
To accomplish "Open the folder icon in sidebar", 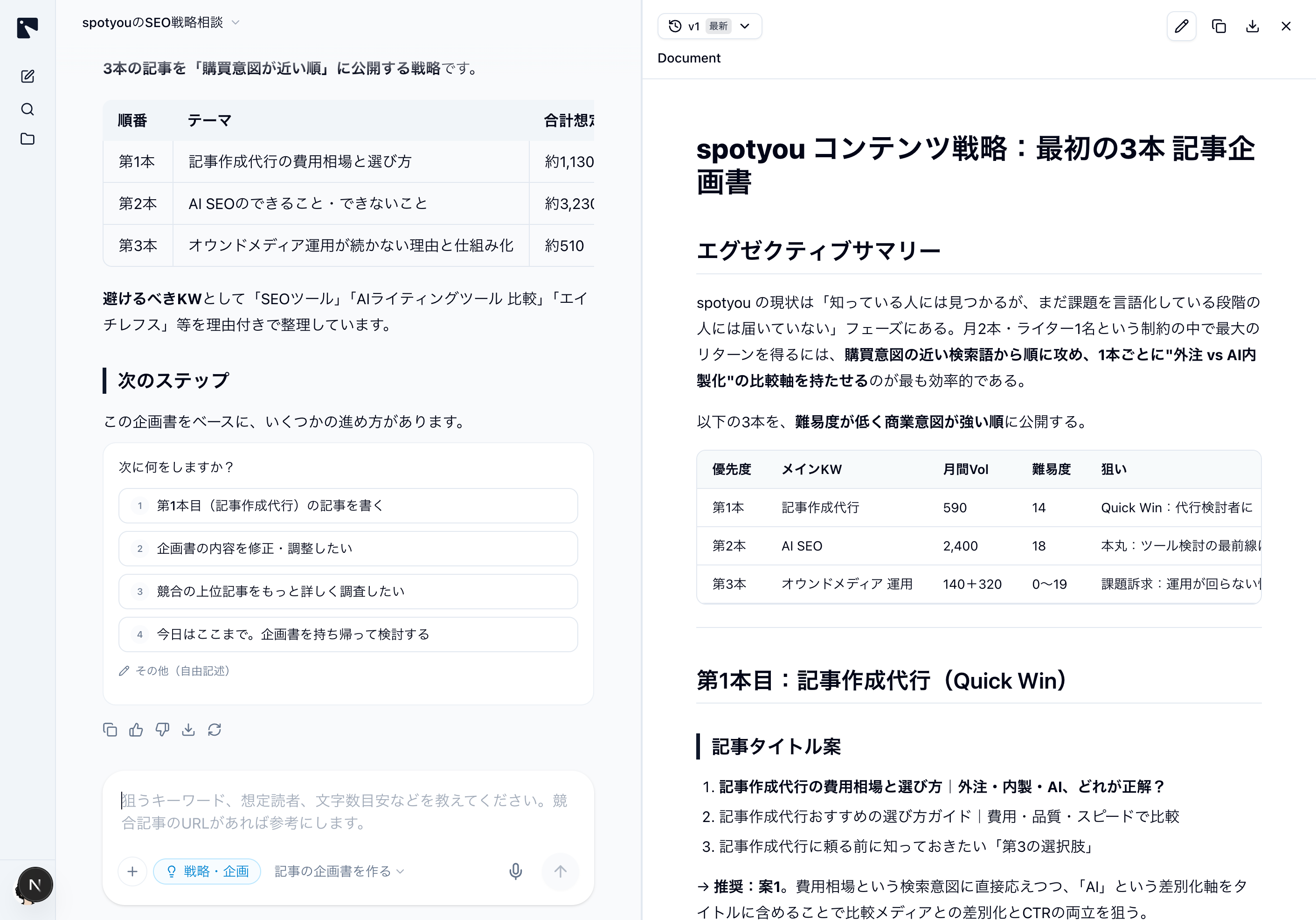I will click(x=28, y=139).
